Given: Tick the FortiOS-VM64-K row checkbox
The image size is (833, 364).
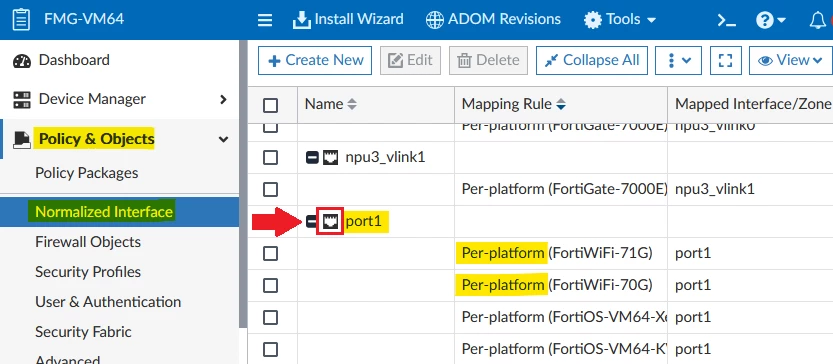Looking at the screenshot, I should [270, 349].
